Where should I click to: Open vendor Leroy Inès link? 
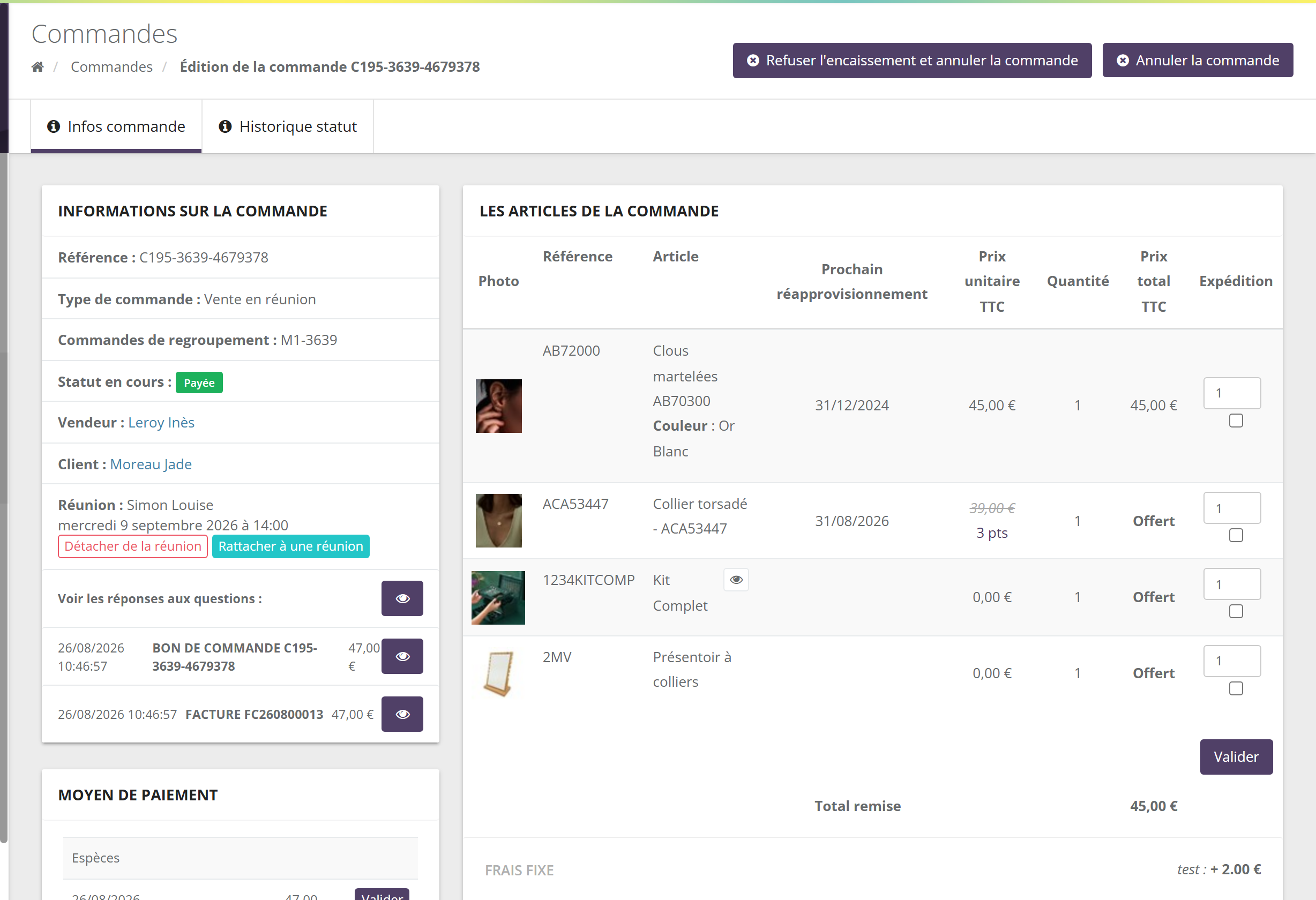(161, 422)
